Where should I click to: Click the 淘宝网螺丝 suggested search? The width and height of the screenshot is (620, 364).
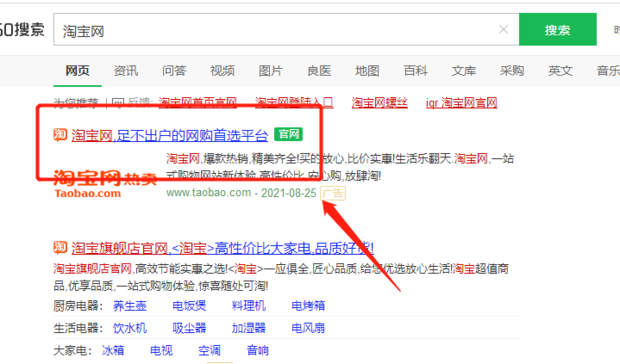pyautogui.click(x=380, y=103)
